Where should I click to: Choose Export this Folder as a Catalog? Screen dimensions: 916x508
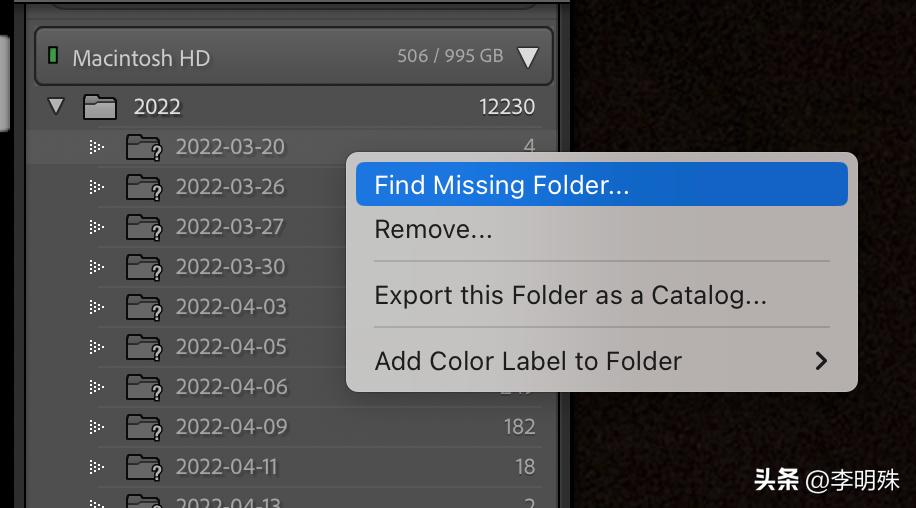[x=570, y=296]
